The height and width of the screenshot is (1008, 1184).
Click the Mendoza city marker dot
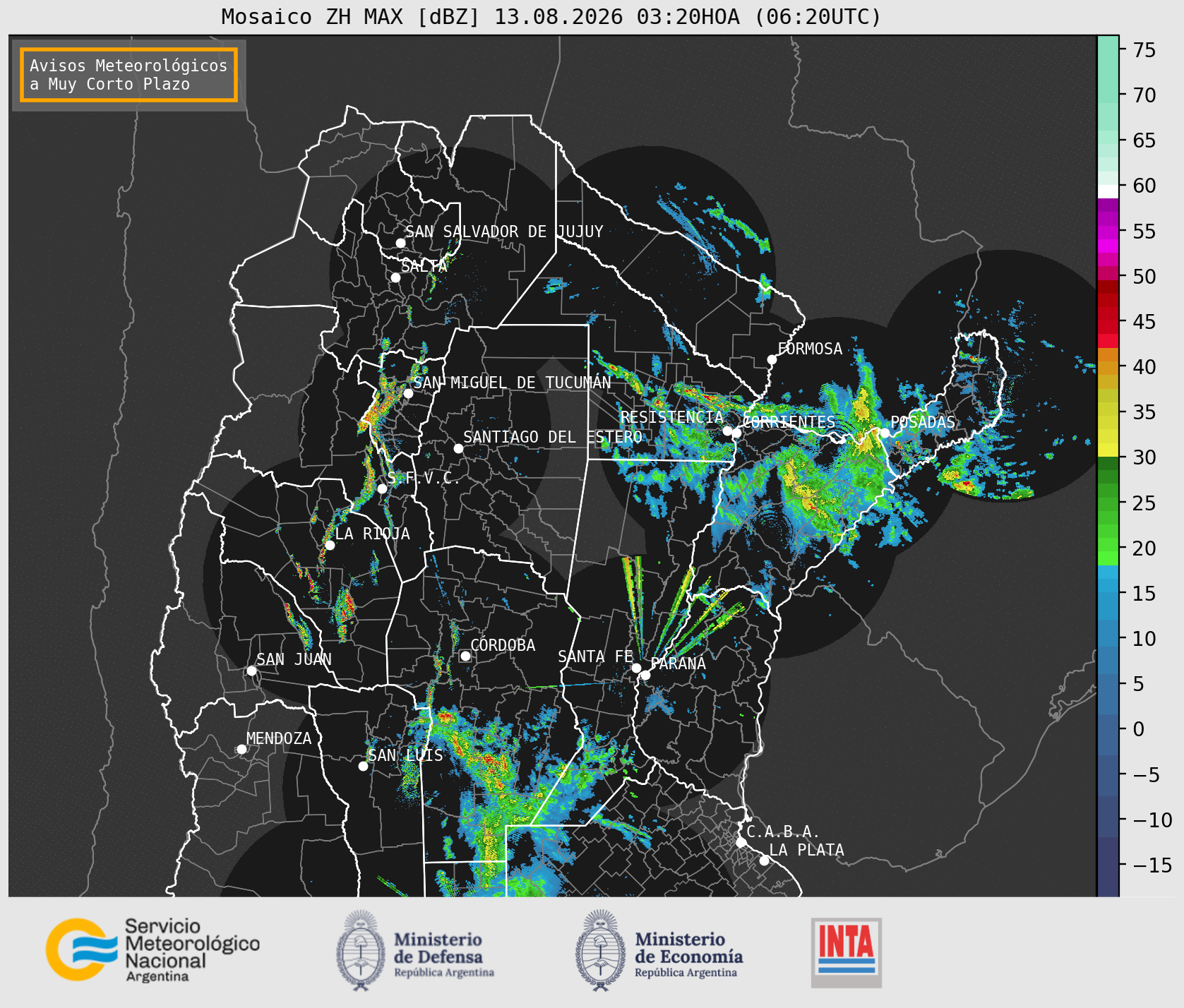(241, 749)
